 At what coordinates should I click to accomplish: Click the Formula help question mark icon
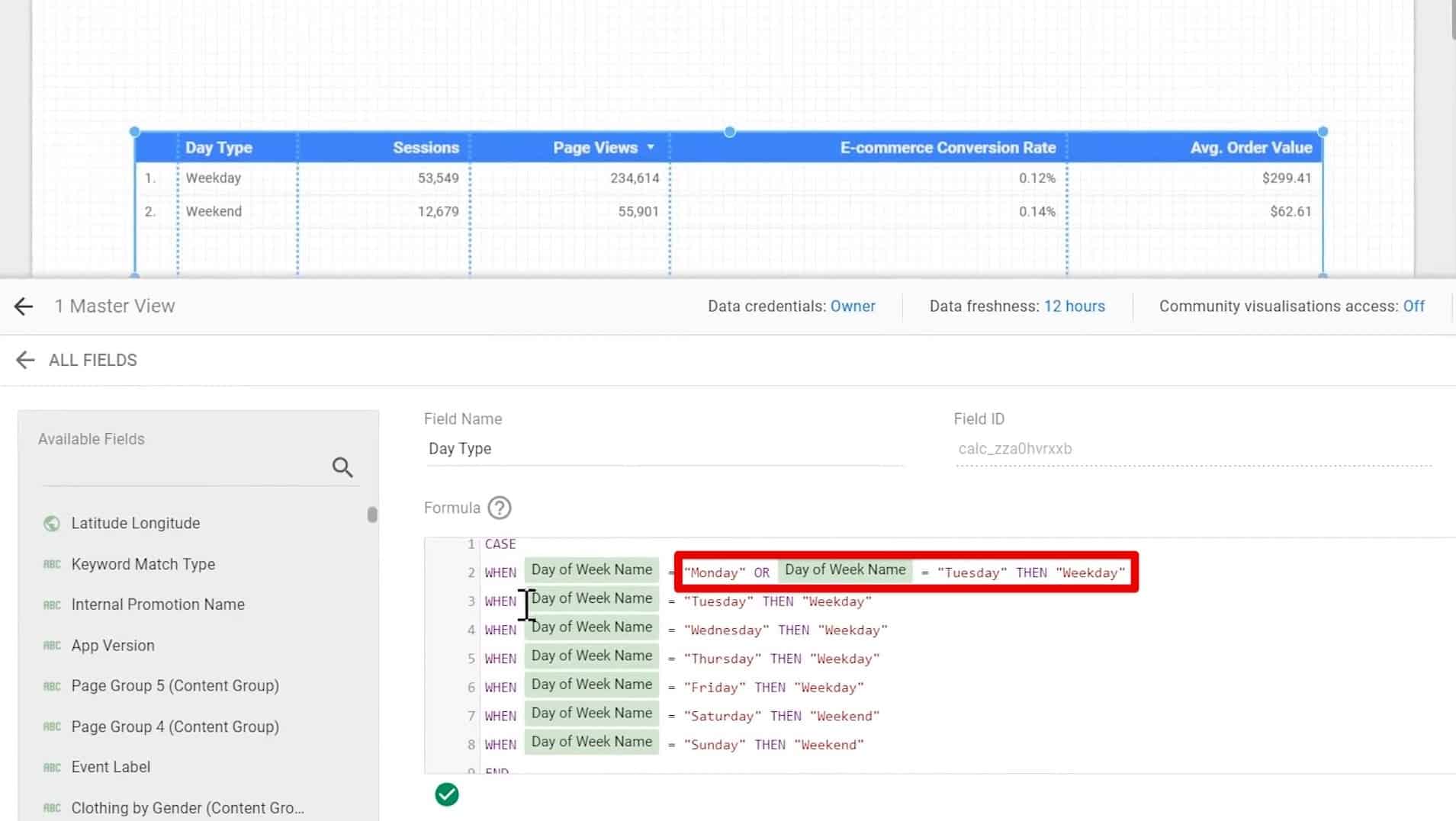pyautogui.click(x=499, y=508)
